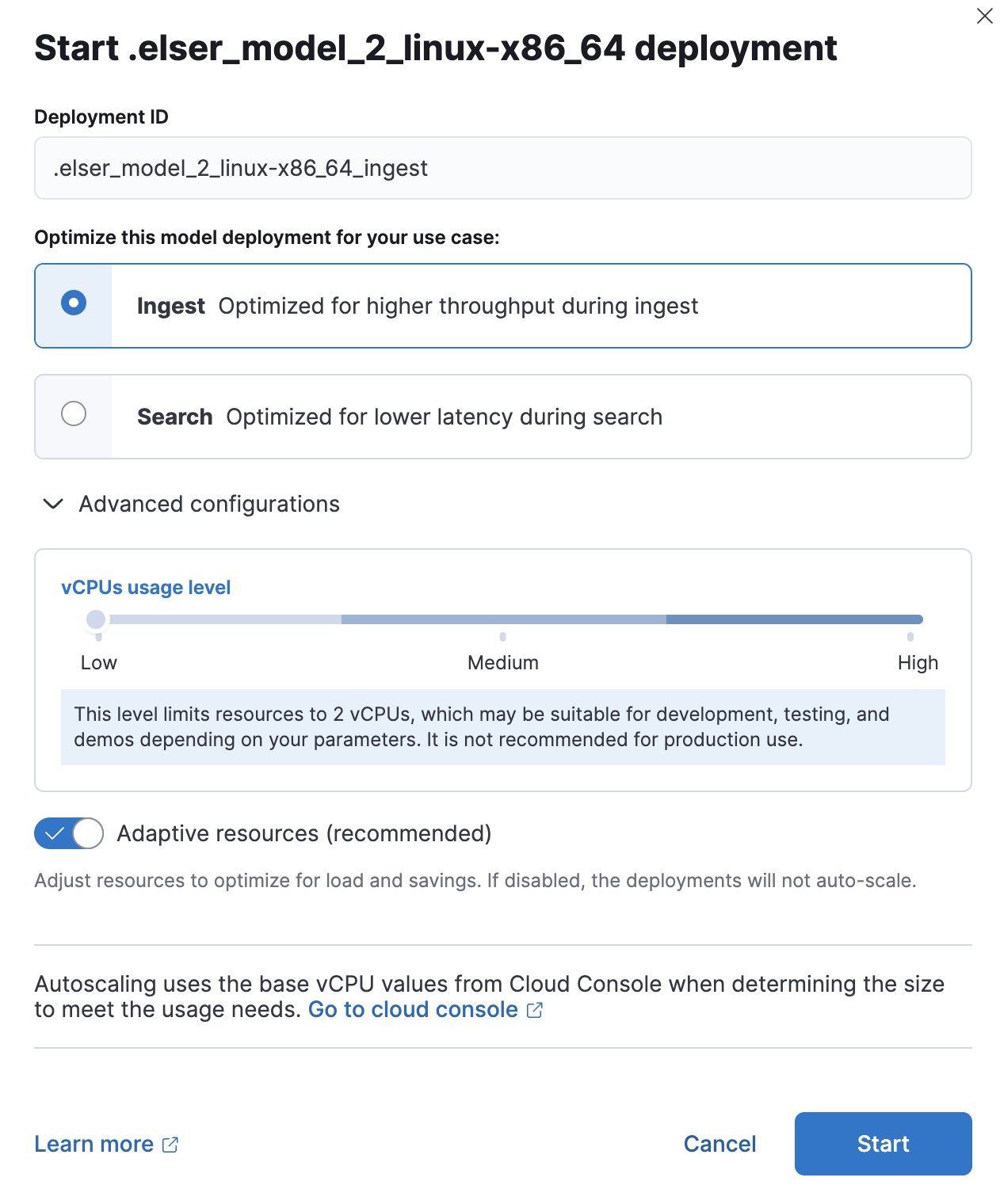Click the external link icon beside Learn more
This screenshot has width=1000, height=1204.
(170, 1144)
